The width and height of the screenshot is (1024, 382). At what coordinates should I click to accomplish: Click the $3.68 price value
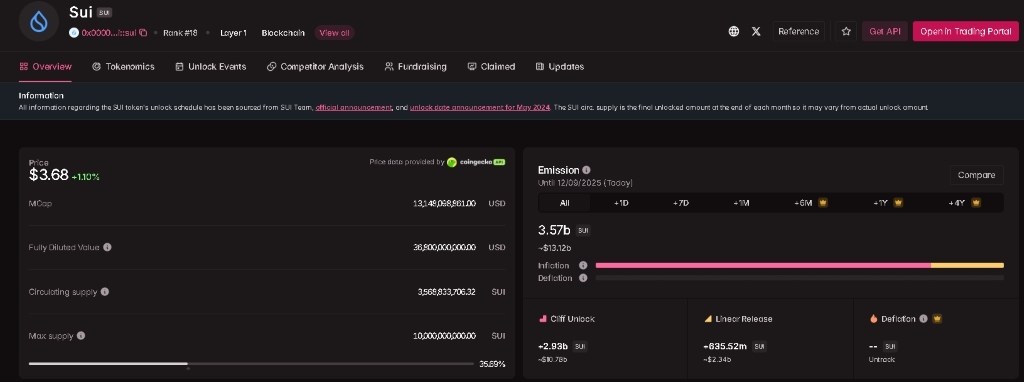(48, 175)
